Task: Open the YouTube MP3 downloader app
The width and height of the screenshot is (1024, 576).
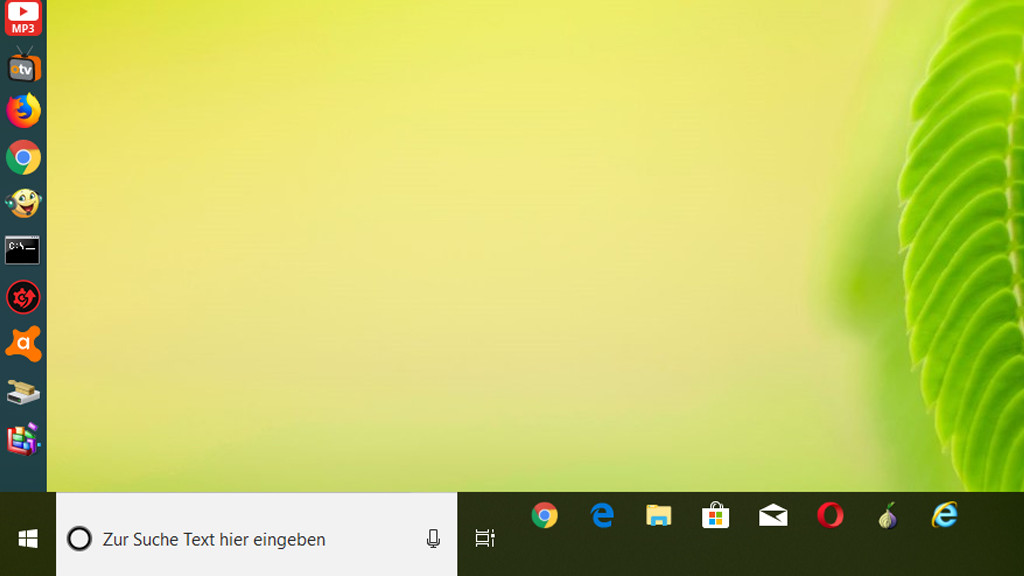Action: click(22, 18)
